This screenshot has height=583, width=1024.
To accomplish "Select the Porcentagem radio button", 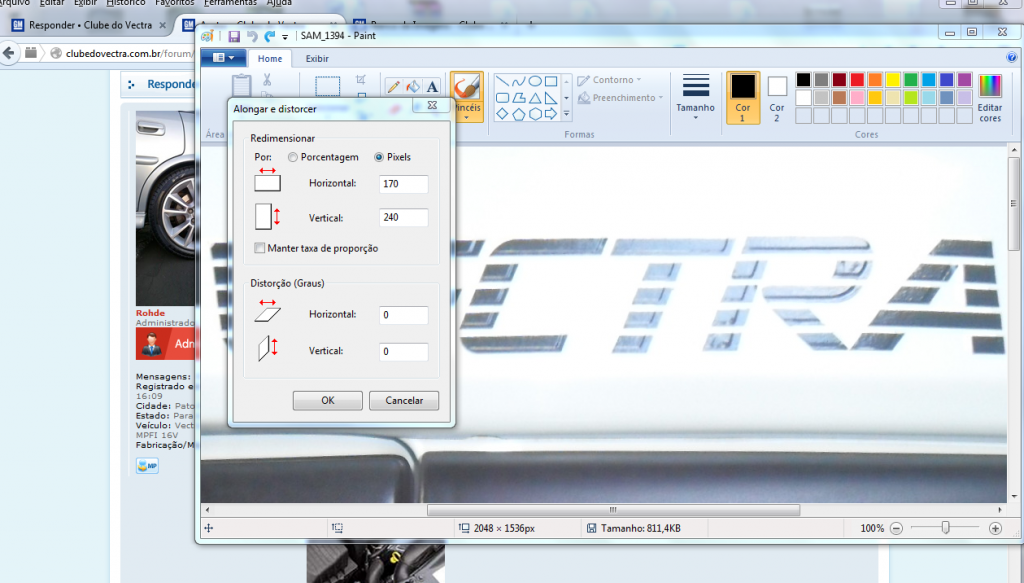I will coord(293,157).
